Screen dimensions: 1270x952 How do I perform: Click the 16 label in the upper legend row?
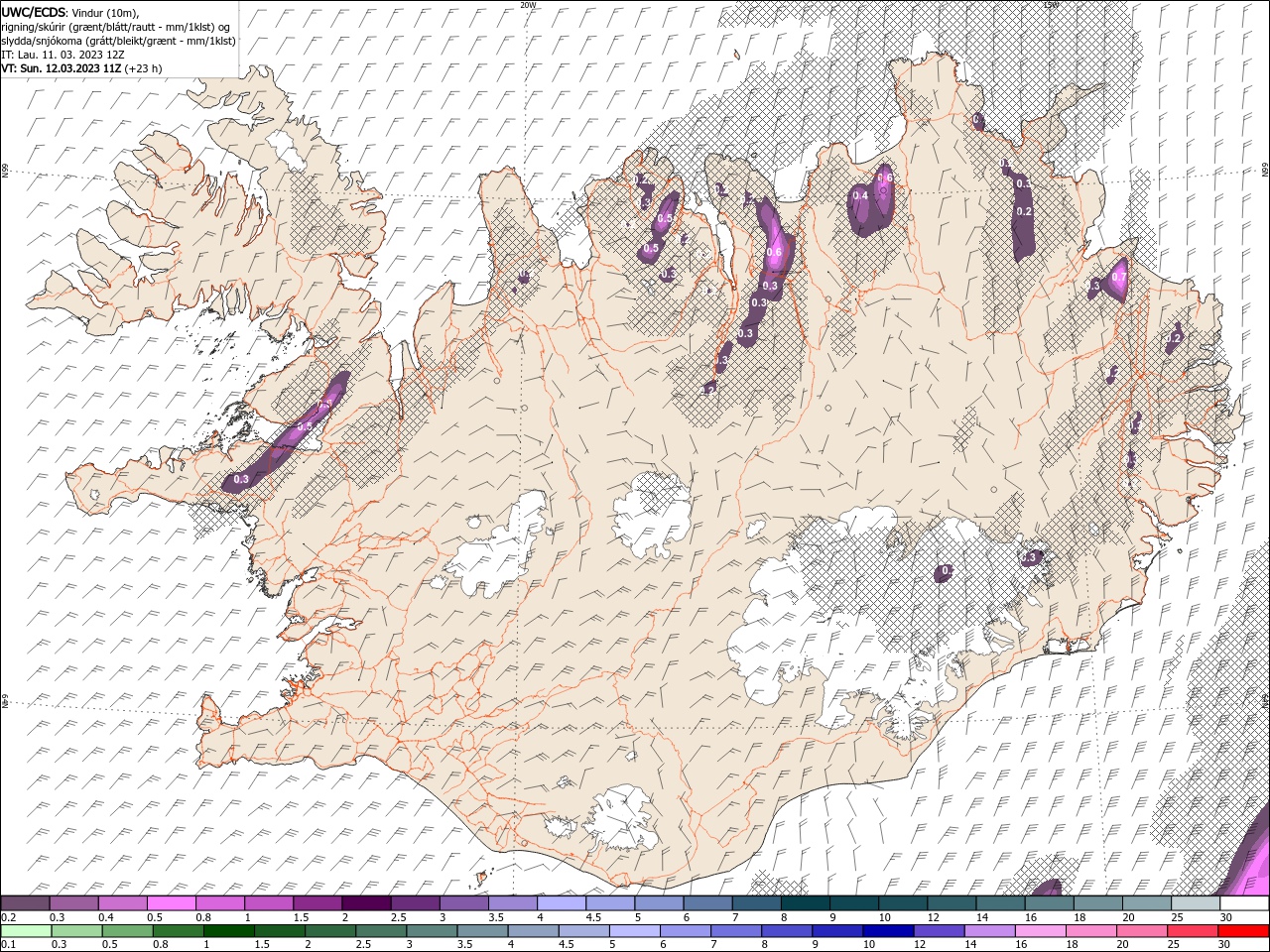pyautogui.click(x=1032, y=917)
